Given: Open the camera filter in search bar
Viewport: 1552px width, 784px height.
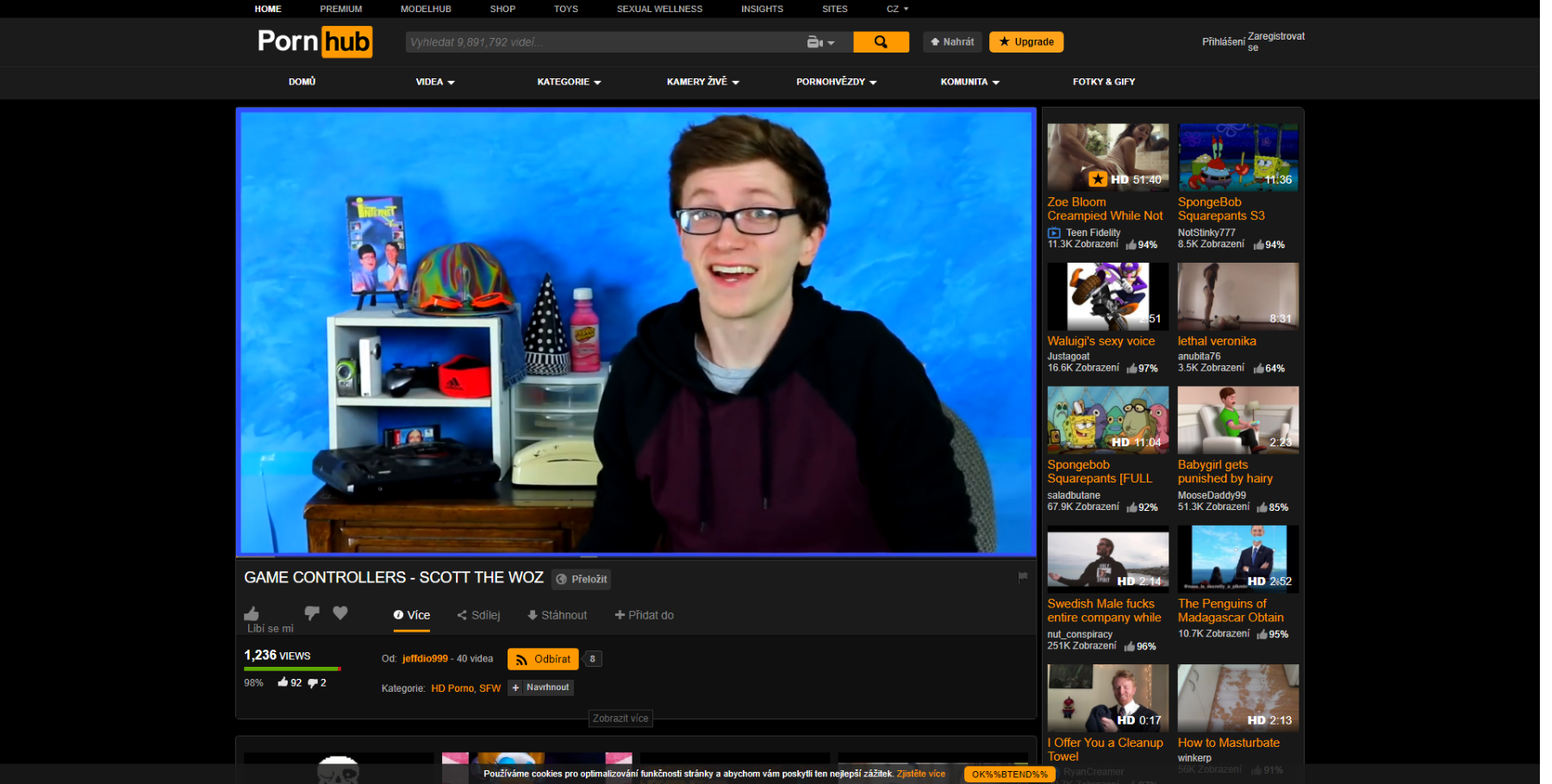Looking at the screenshot, I should pos(820,42).
